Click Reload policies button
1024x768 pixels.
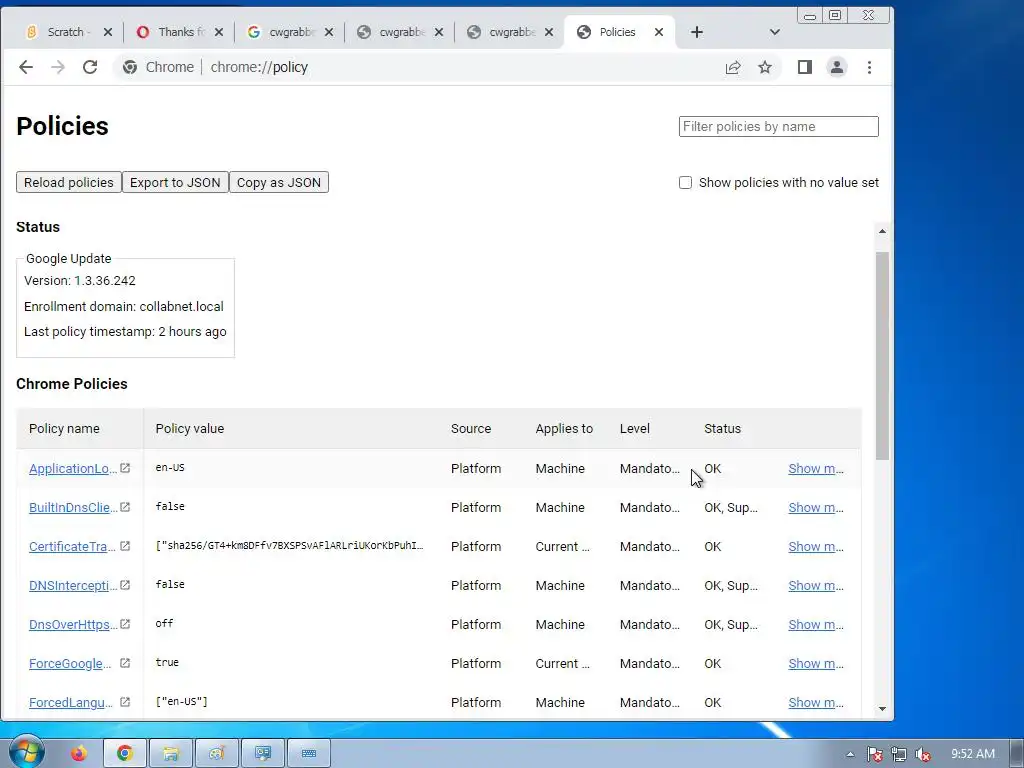click(x=69, y=182)
